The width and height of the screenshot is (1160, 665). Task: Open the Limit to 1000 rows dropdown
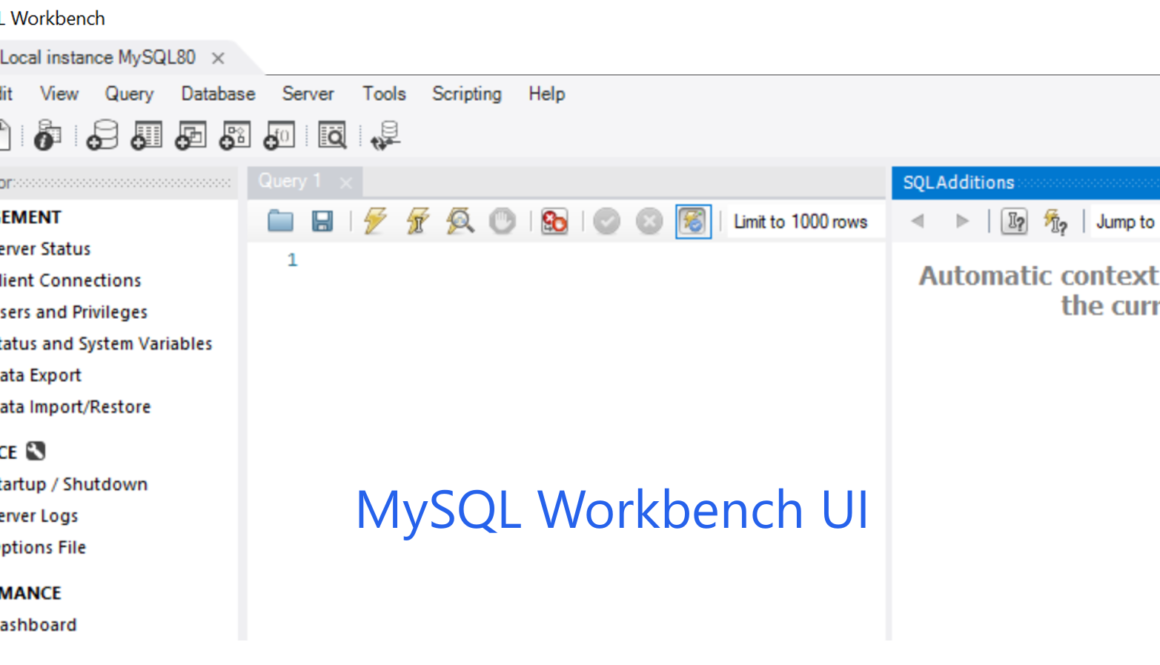tap(800, 221)
